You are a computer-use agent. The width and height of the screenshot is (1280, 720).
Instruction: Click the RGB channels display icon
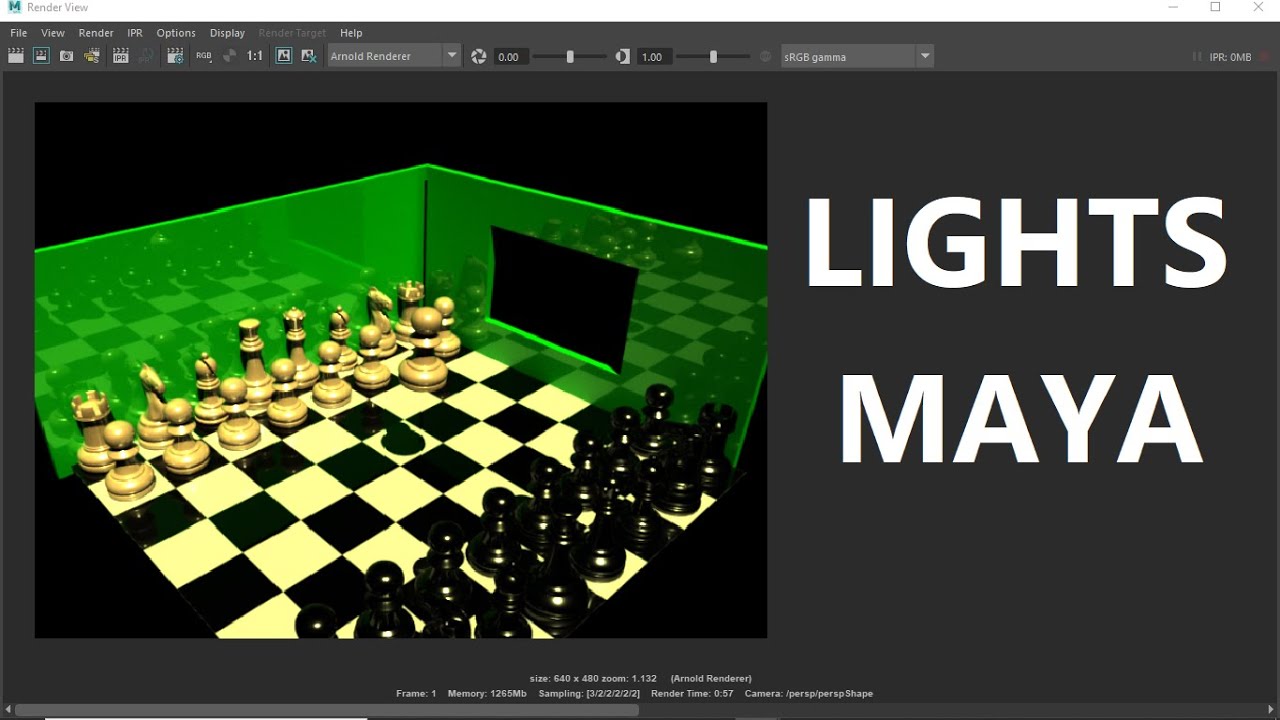click(203, 56)
